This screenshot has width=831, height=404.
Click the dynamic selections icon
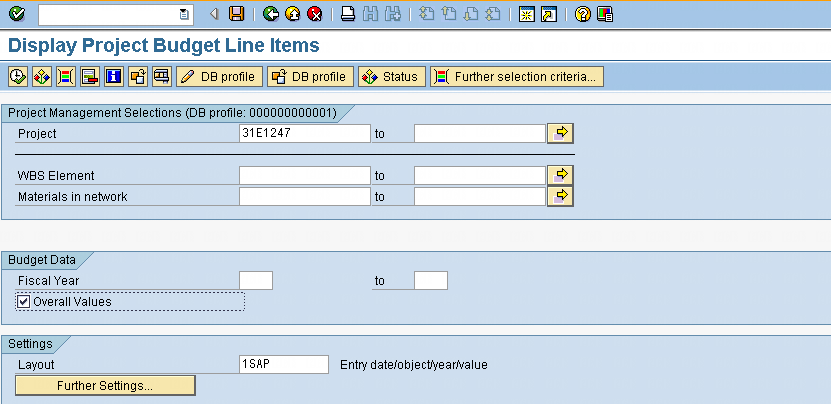(90, 77)
